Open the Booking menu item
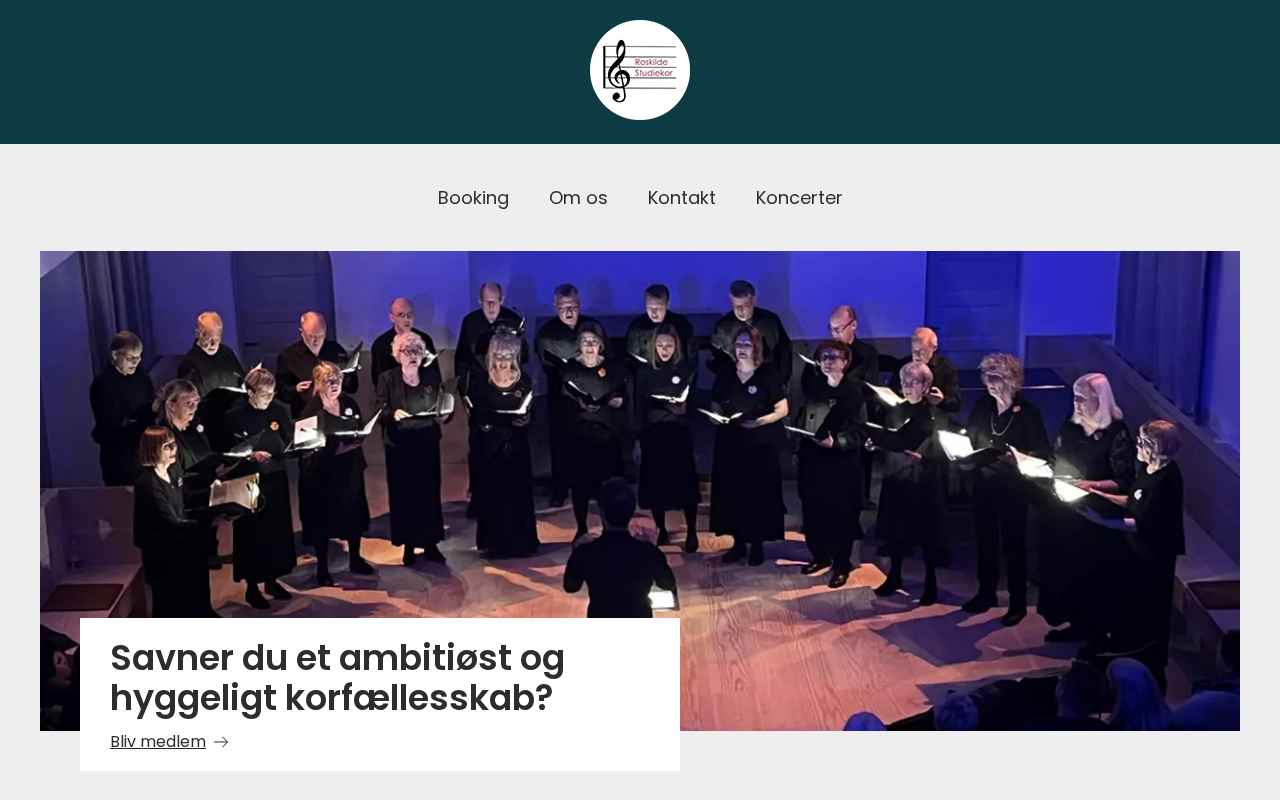 (473, 198)
